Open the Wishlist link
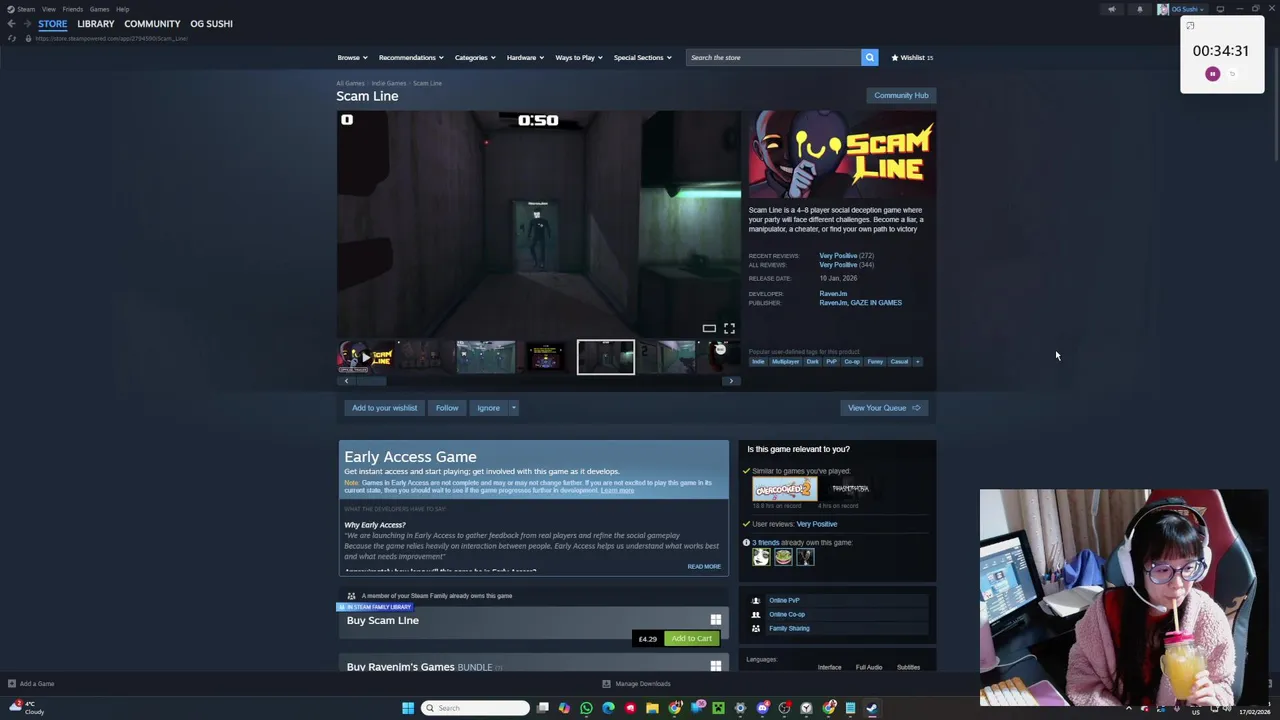 pos(912,57)
